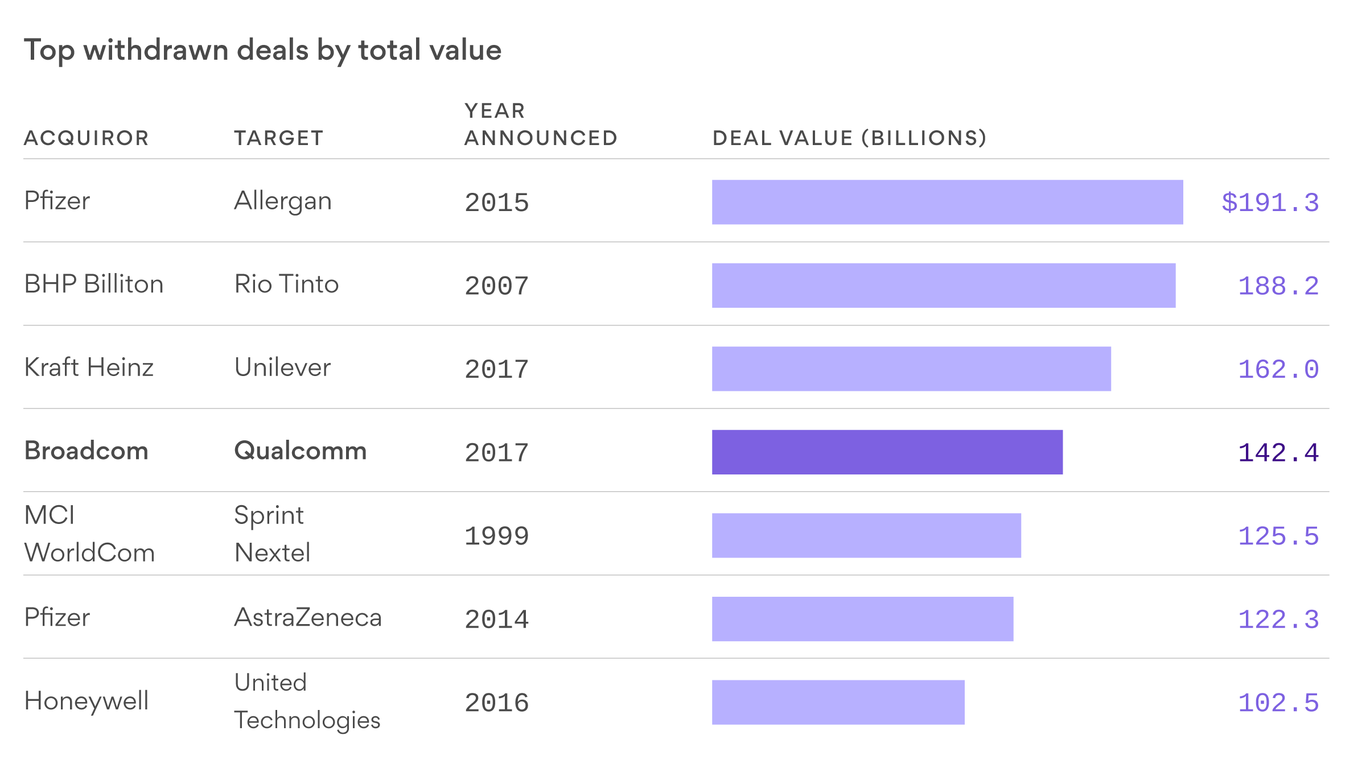The width and height of the screenshot is (1366, 768).
Task: Select the MCI WorldCom–Sprint Nextel bar
Action: (x=866, y=536)
